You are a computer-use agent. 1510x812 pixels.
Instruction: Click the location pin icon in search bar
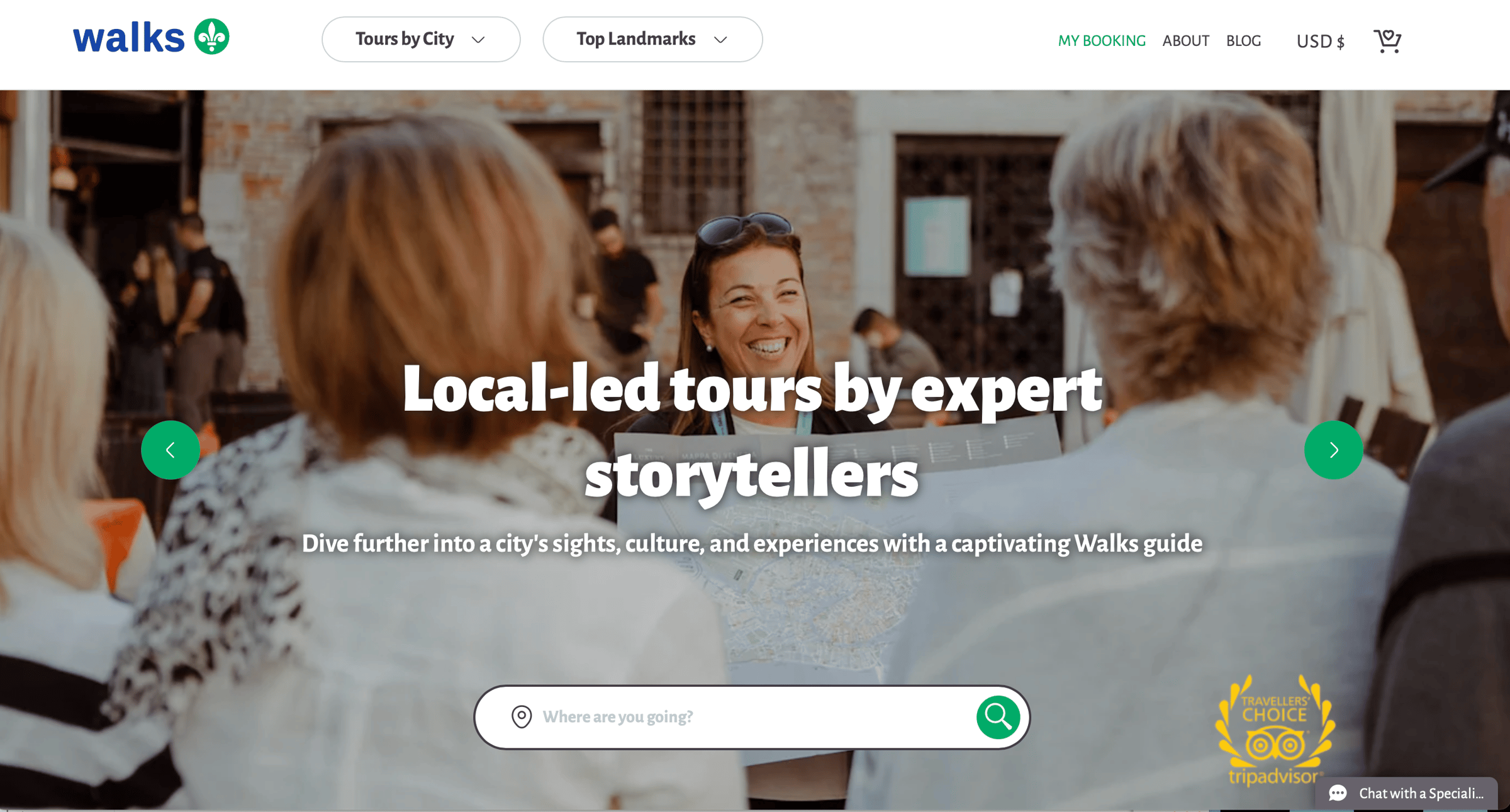tap(522, 716)
